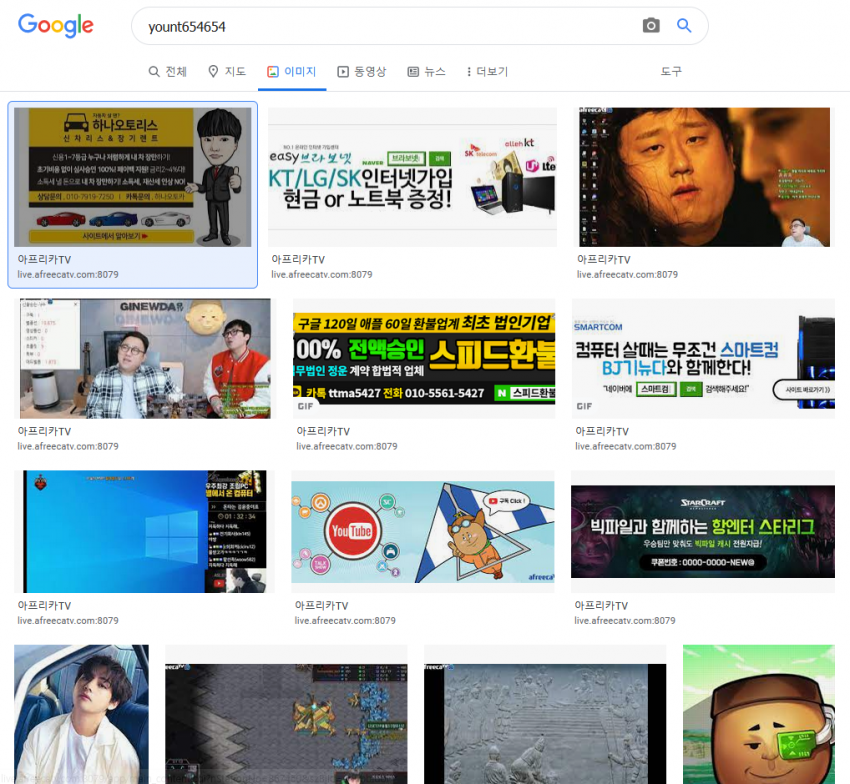Click 아프리카TV title under 스피드환불 banner
This screenshot has width=850, height=784.
click(x=323, y=432)
